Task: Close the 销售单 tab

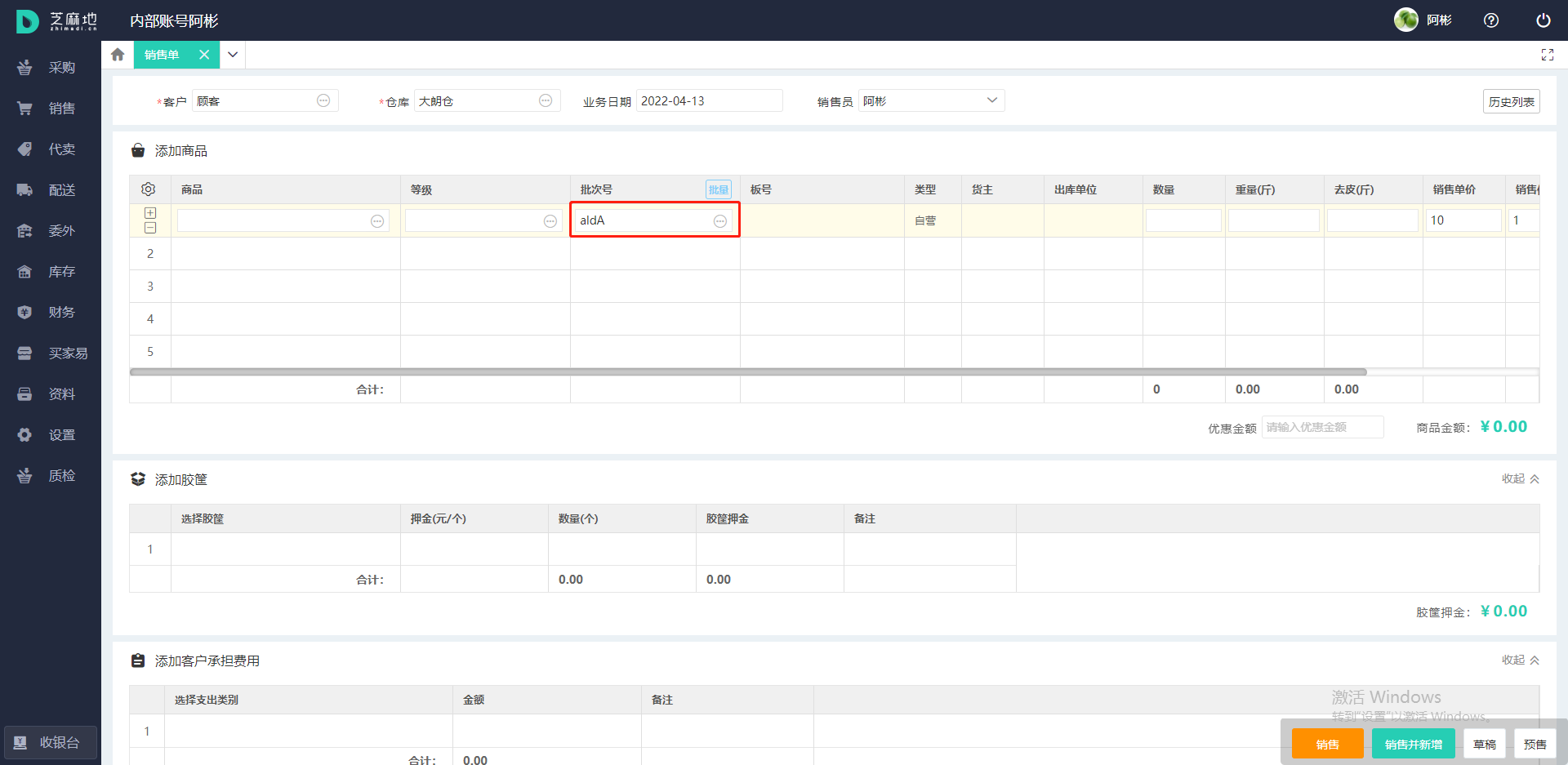Action: coord(204,55)
